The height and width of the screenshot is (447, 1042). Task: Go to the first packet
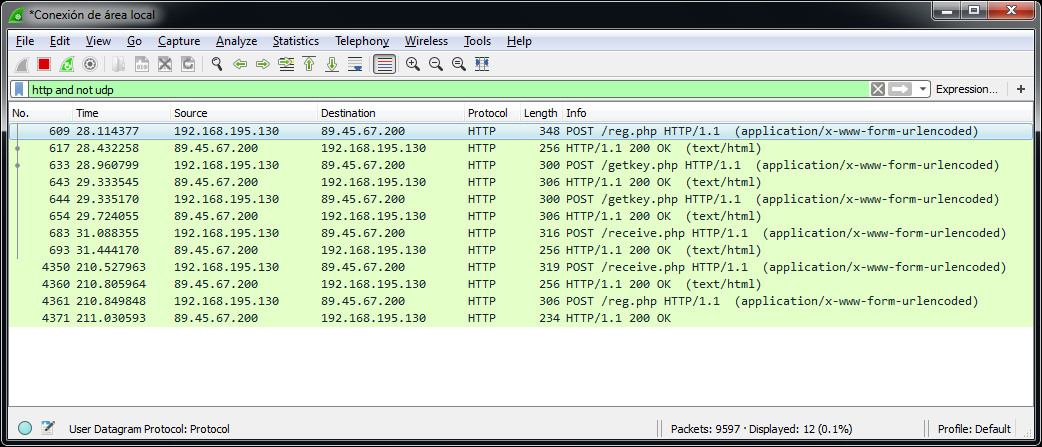pyautogui.click(x=309, y=64)
